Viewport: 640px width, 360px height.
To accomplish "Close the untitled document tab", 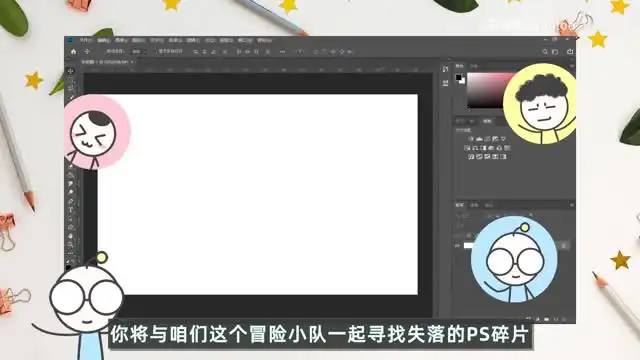I will [132, 62].
